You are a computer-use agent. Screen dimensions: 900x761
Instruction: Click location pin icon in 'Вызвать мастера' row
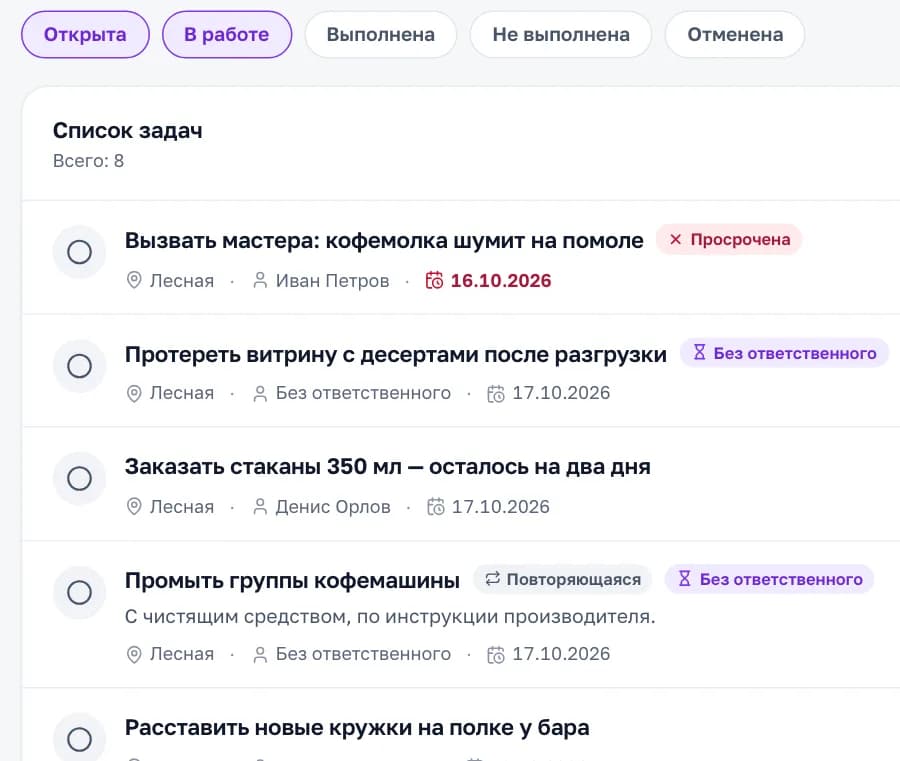(134, 281)
